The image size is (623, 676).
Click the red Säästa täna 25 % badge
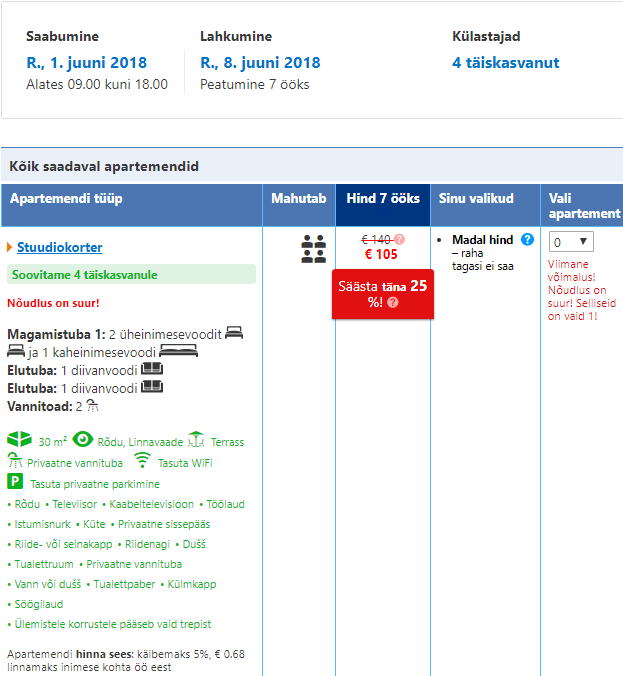tap(383, 294)
